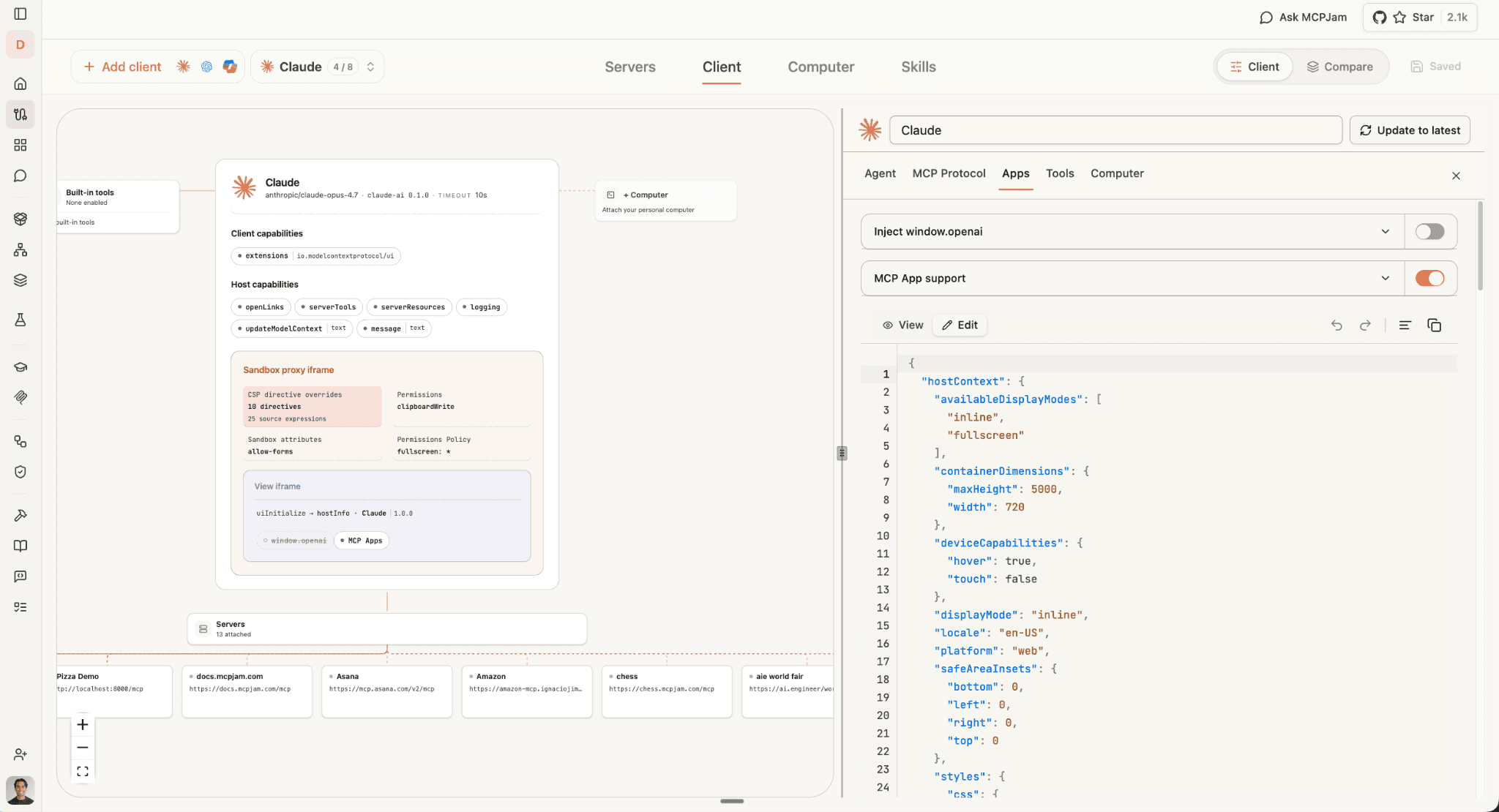The width and height of the screenshot is (1499, 812).
Task: Click the undo arrow in editor toolbar
Action: (x=1337, y=325)
